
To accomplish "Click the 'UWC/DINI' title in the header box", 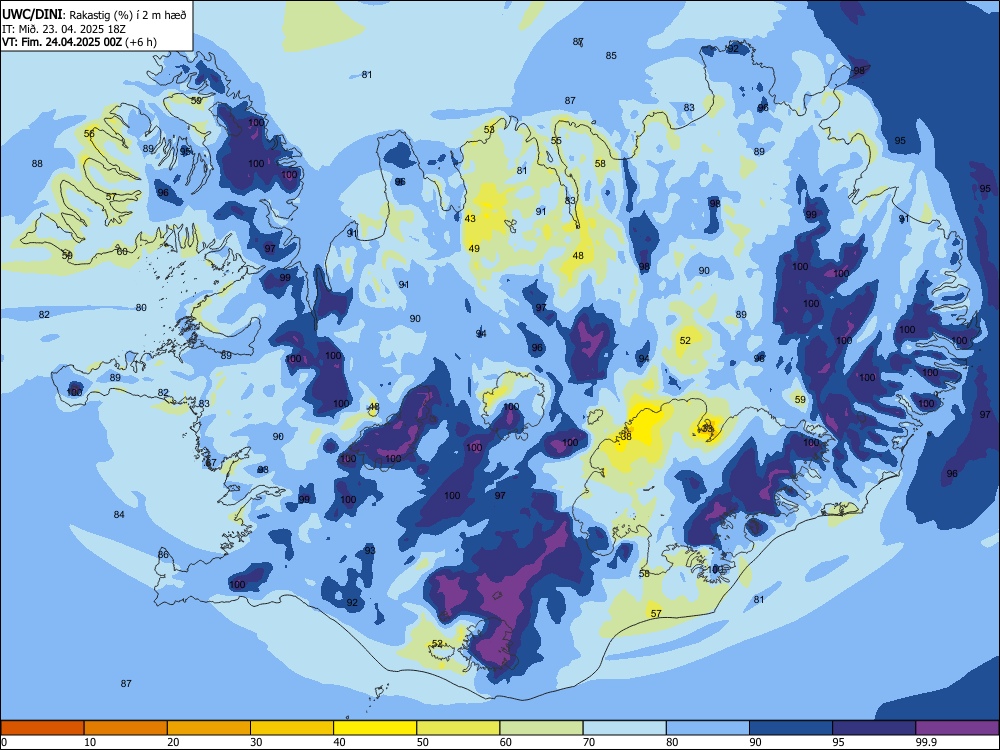I will coord(32,15).
